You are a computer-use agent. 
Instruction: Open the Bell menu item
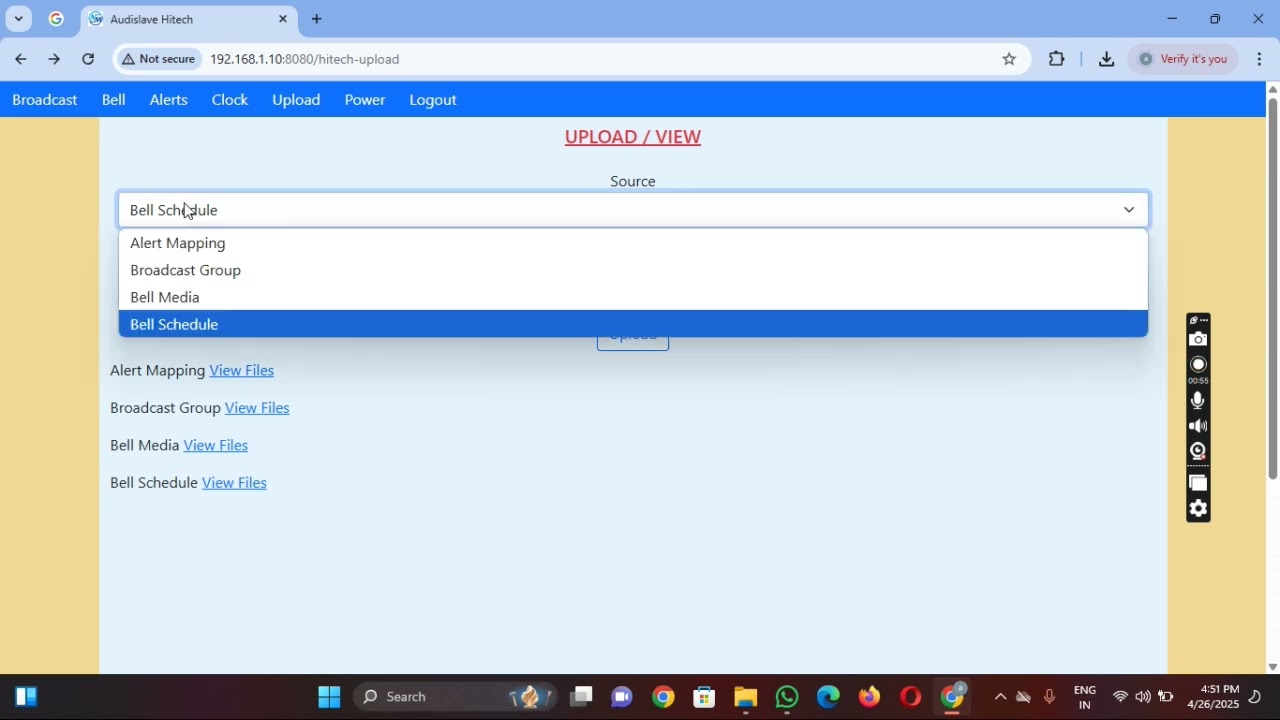(114, 100)
